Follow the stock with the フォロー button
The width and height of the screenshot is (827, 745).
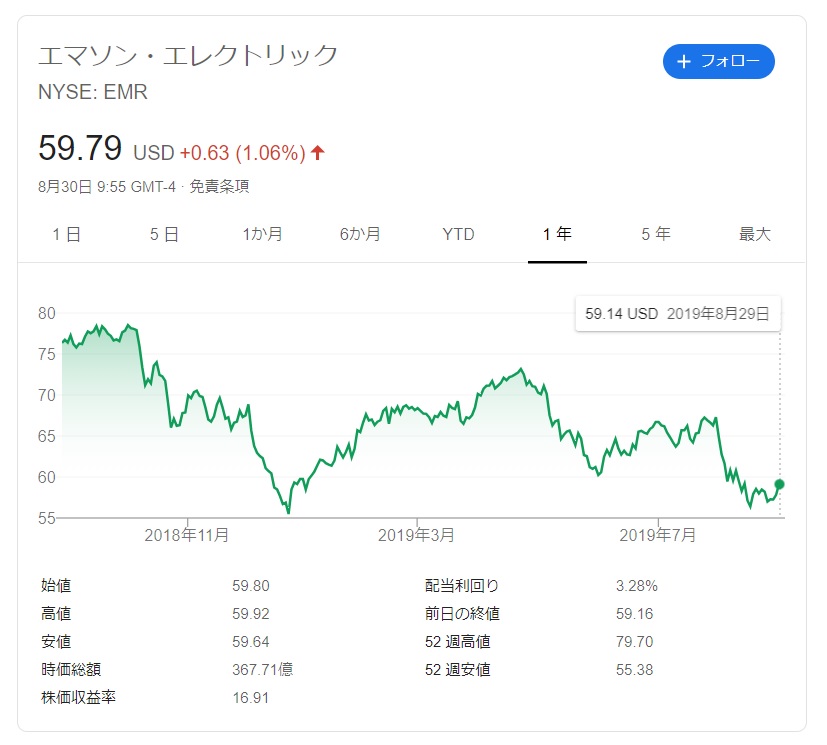pos(718,62)
